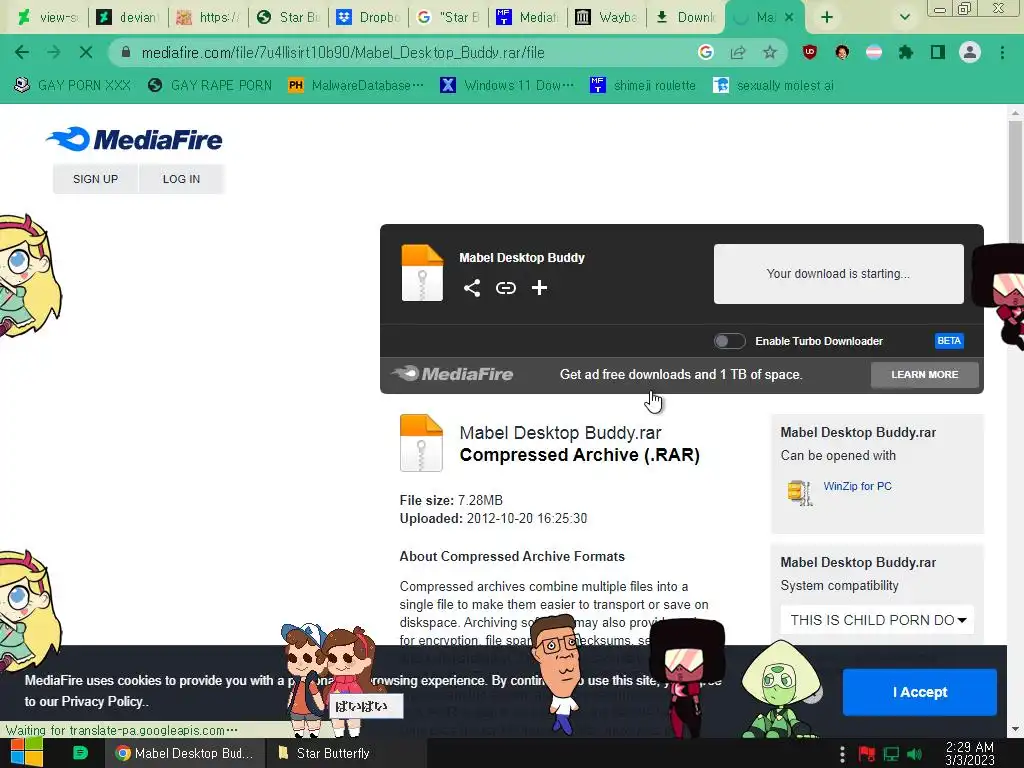1024x768 pixels.
Task: Switch to the view-source tab
Action: click(49, 17)
